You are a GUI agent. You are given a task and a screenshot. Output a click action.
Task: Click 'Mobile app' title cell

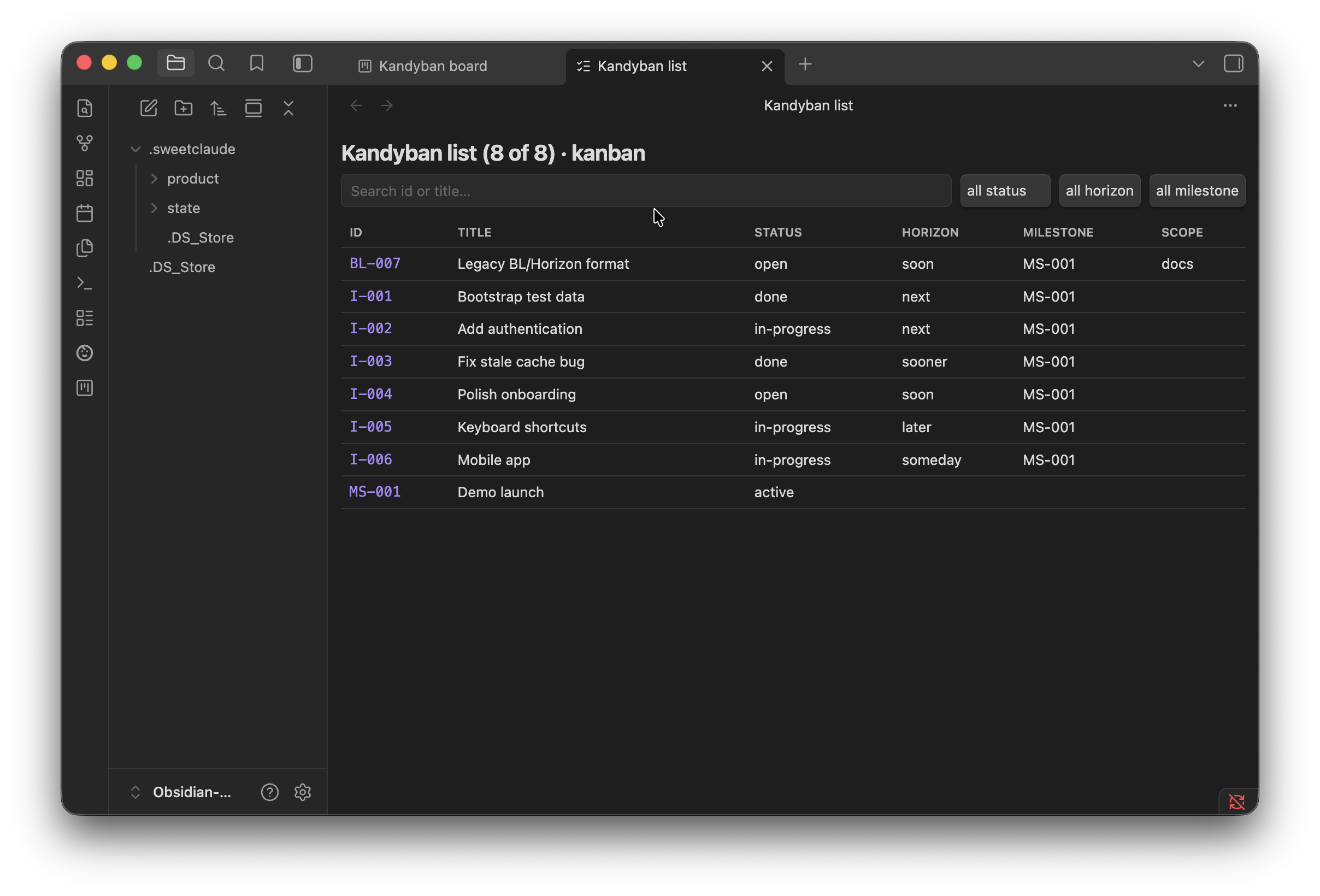[x=493, y=460]
